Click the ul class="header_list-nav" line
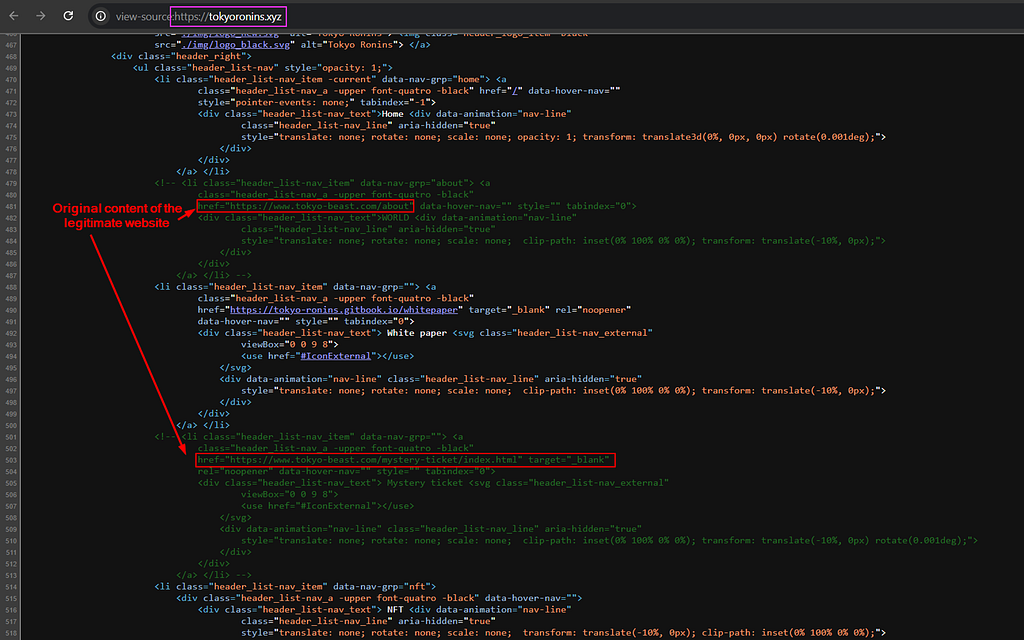Image resolution: width=1024 pixels, height=640 pixels. click(x=263, y=68)
